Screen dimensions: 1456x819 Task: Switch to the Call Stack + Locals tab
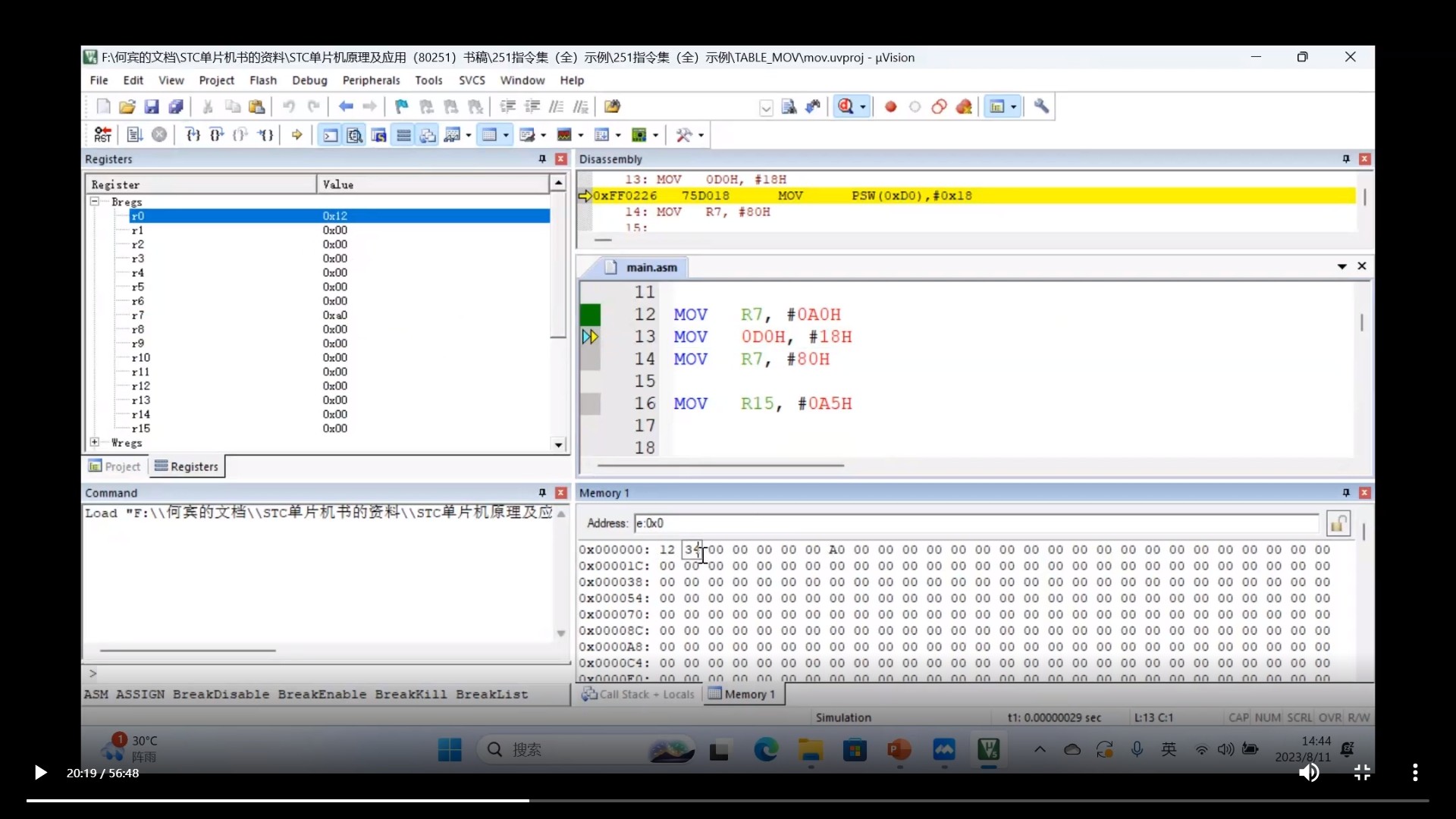(x=638, y=694)
